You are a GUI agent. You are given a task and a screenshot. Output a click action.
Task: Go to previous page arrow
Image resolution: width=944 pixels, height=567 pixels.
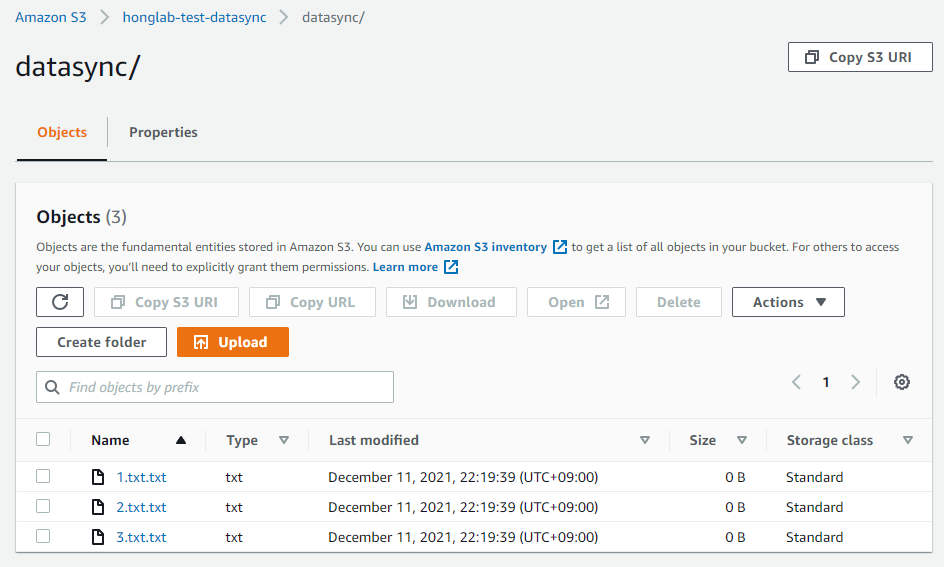796,382
